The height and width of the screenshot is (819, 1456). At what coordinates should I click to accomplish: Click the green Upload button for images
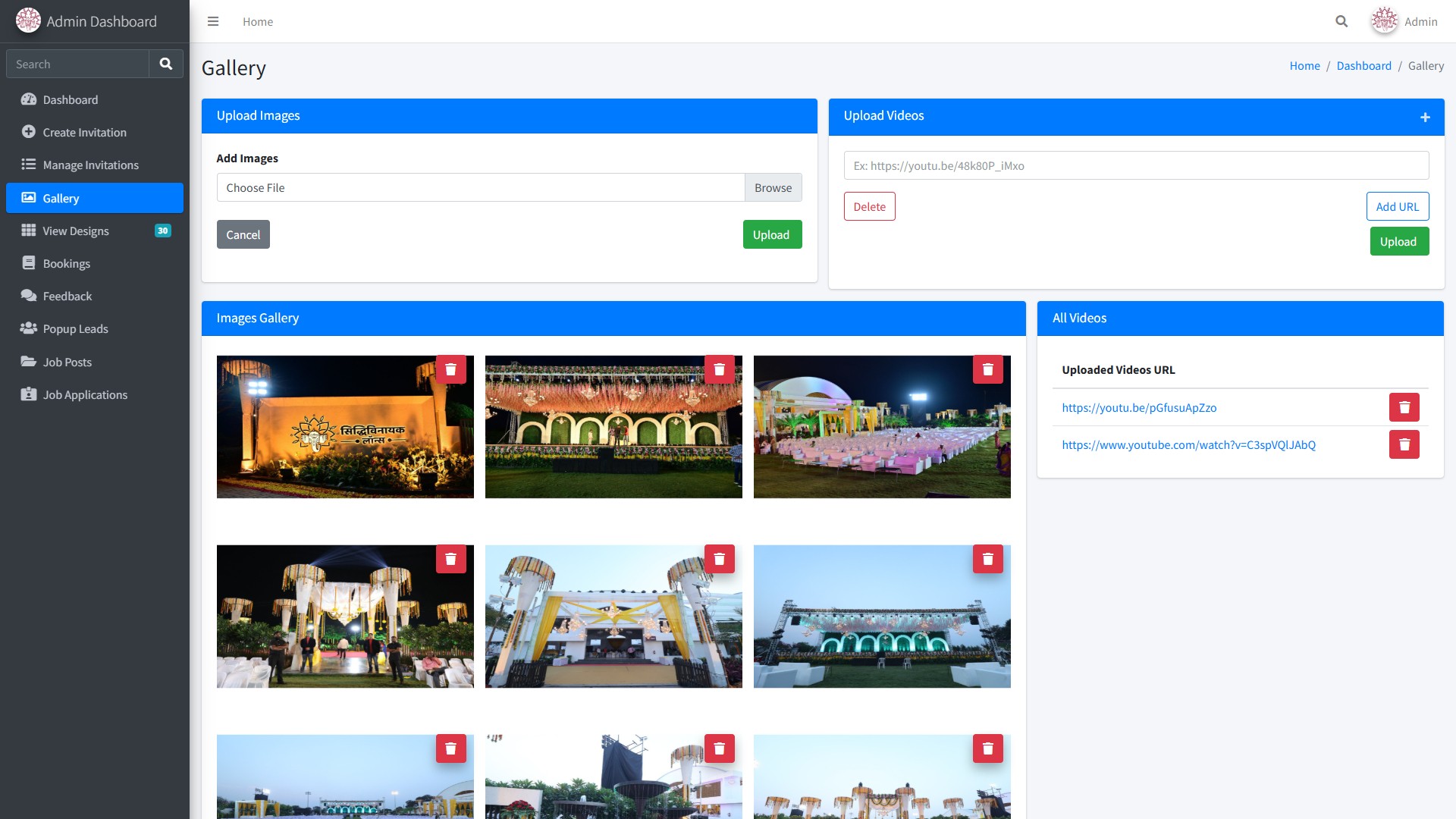coord(771,234)
